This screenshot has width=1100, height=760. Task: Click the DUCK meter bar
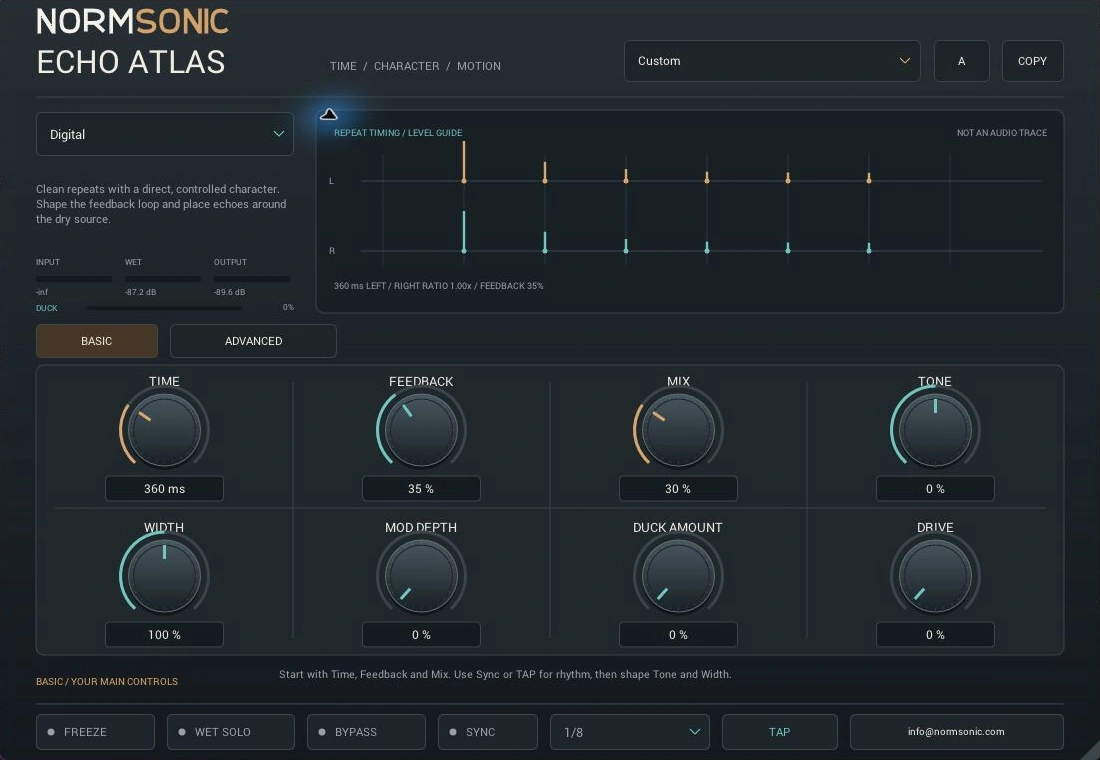(x=164, y=307)
